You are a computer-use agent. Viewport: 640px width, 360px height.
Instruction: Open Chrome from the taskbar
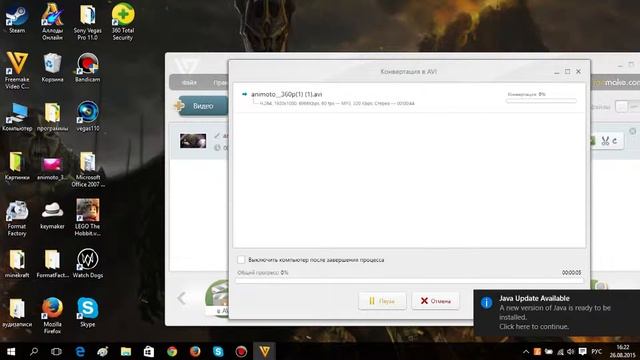(x=172, y=351)
